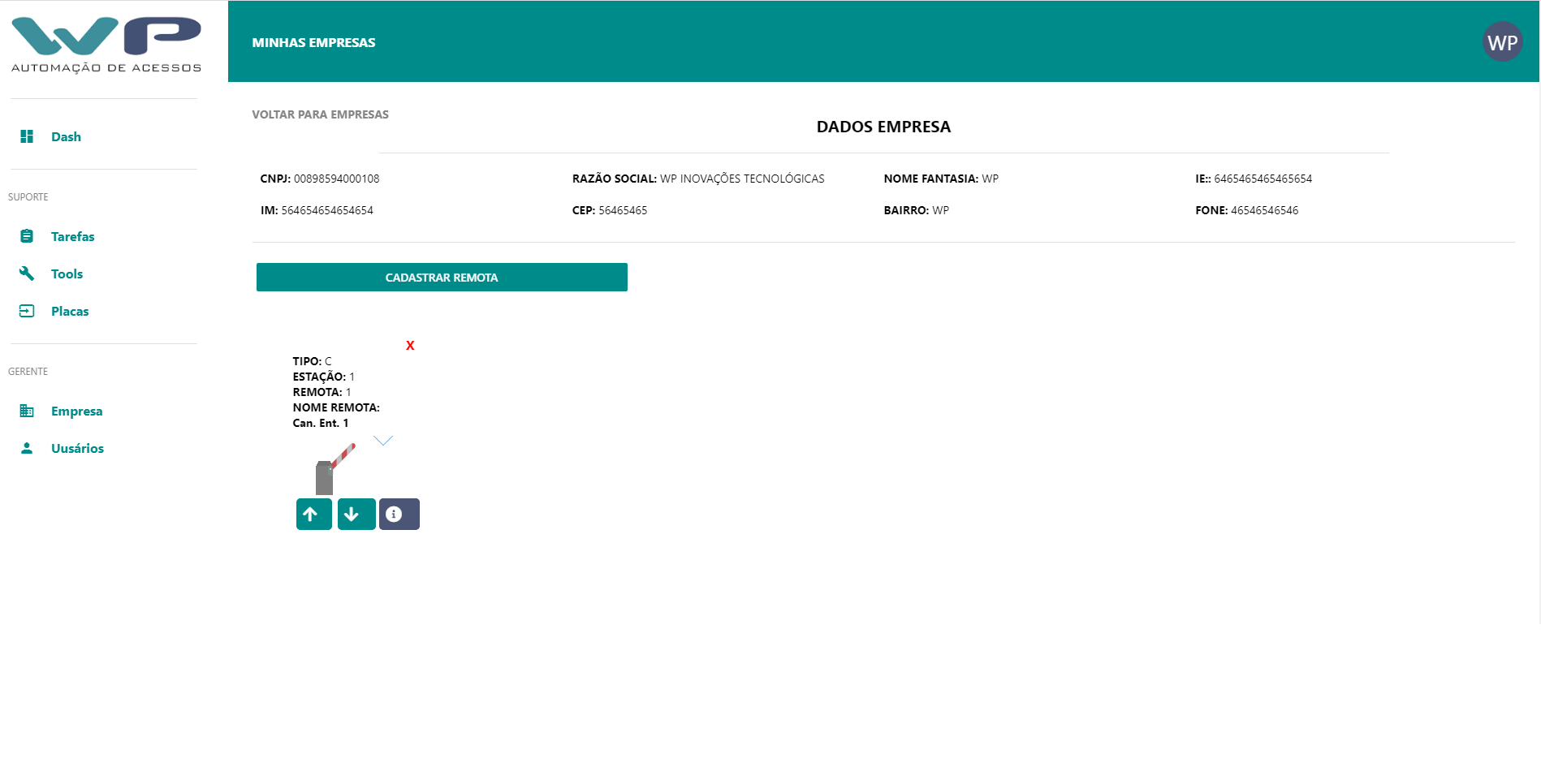The image size is (1541, 784).
Task: Click the WP Automação de Acessos logo
Action: coord(106,45)
